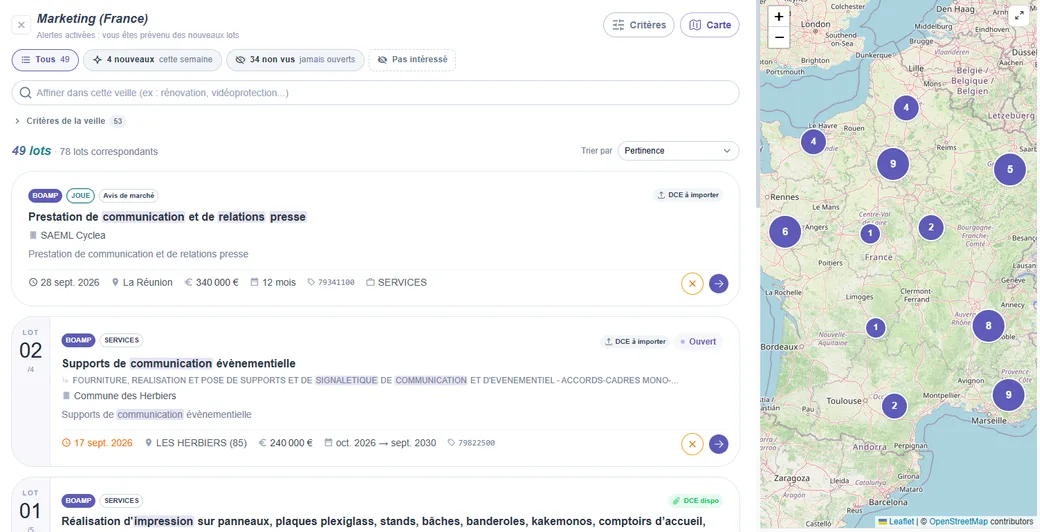Screen dimensions: 1040x532
Task: Click the 53 criteria count badge
Action: click(x=117, y=121)
